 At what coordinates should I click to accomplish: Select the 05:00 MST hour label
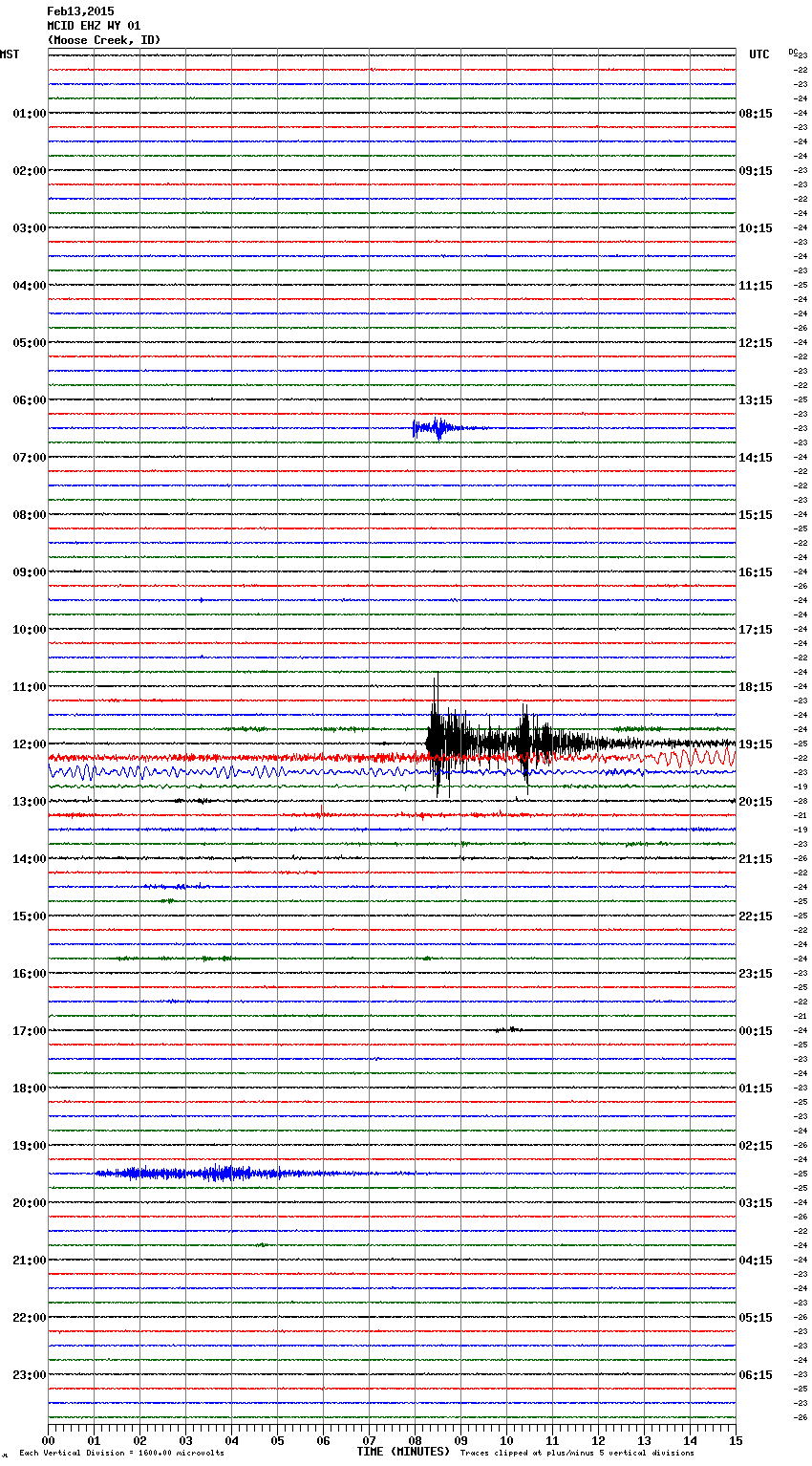pos(30,343)
